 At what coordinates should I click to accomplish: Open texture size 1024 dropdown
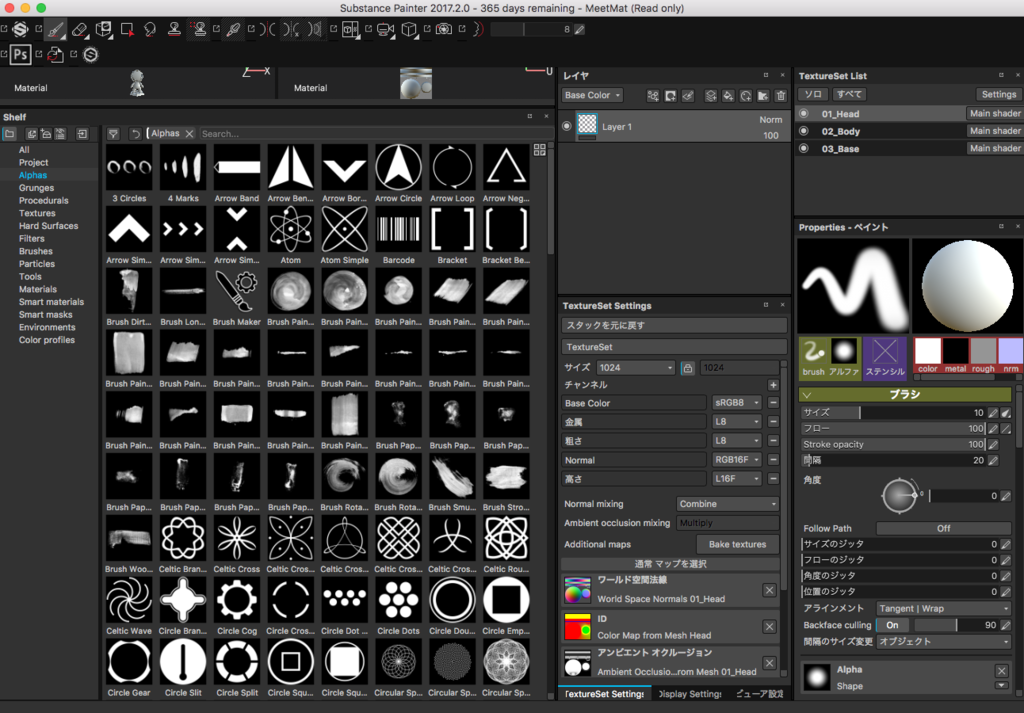click(x=635, y=368)
